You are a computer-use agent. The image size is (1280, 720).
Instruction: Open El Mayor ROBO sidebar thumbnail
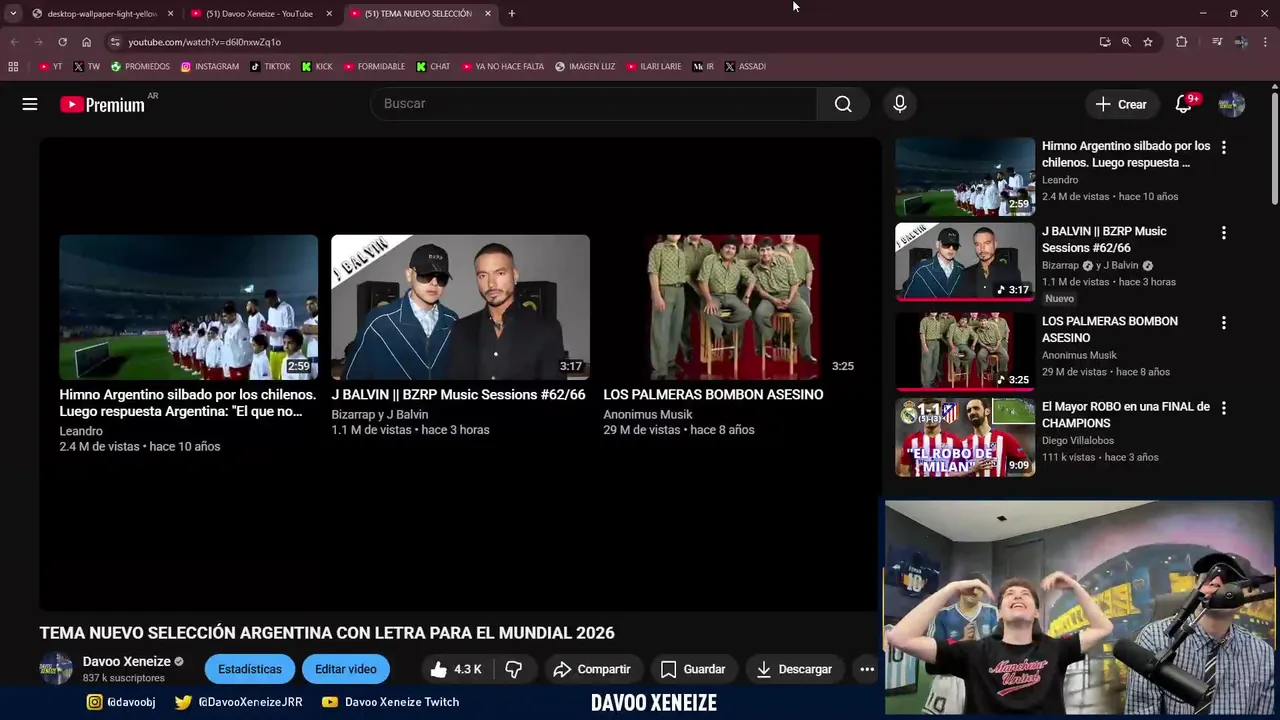coord(965,438)
